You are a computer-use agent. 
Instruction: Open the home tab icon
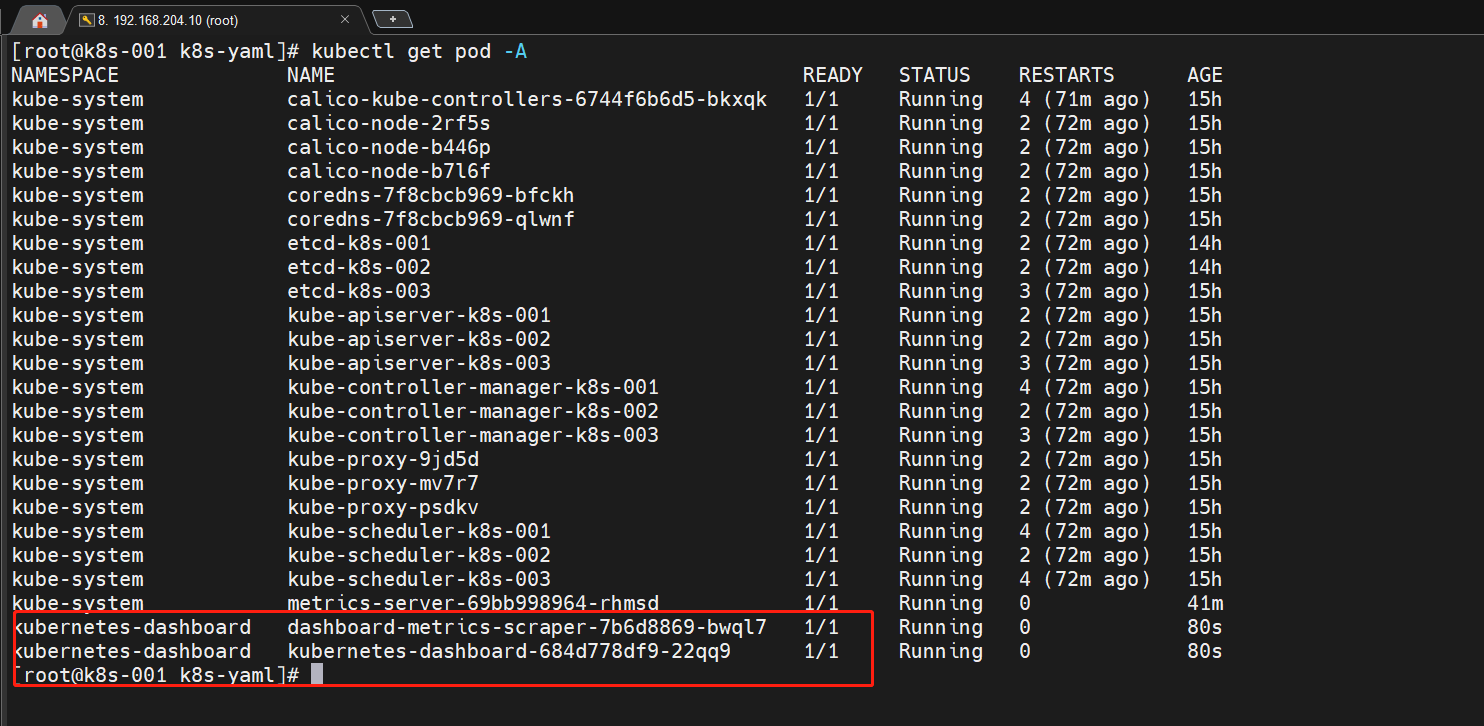click(40, 20)
